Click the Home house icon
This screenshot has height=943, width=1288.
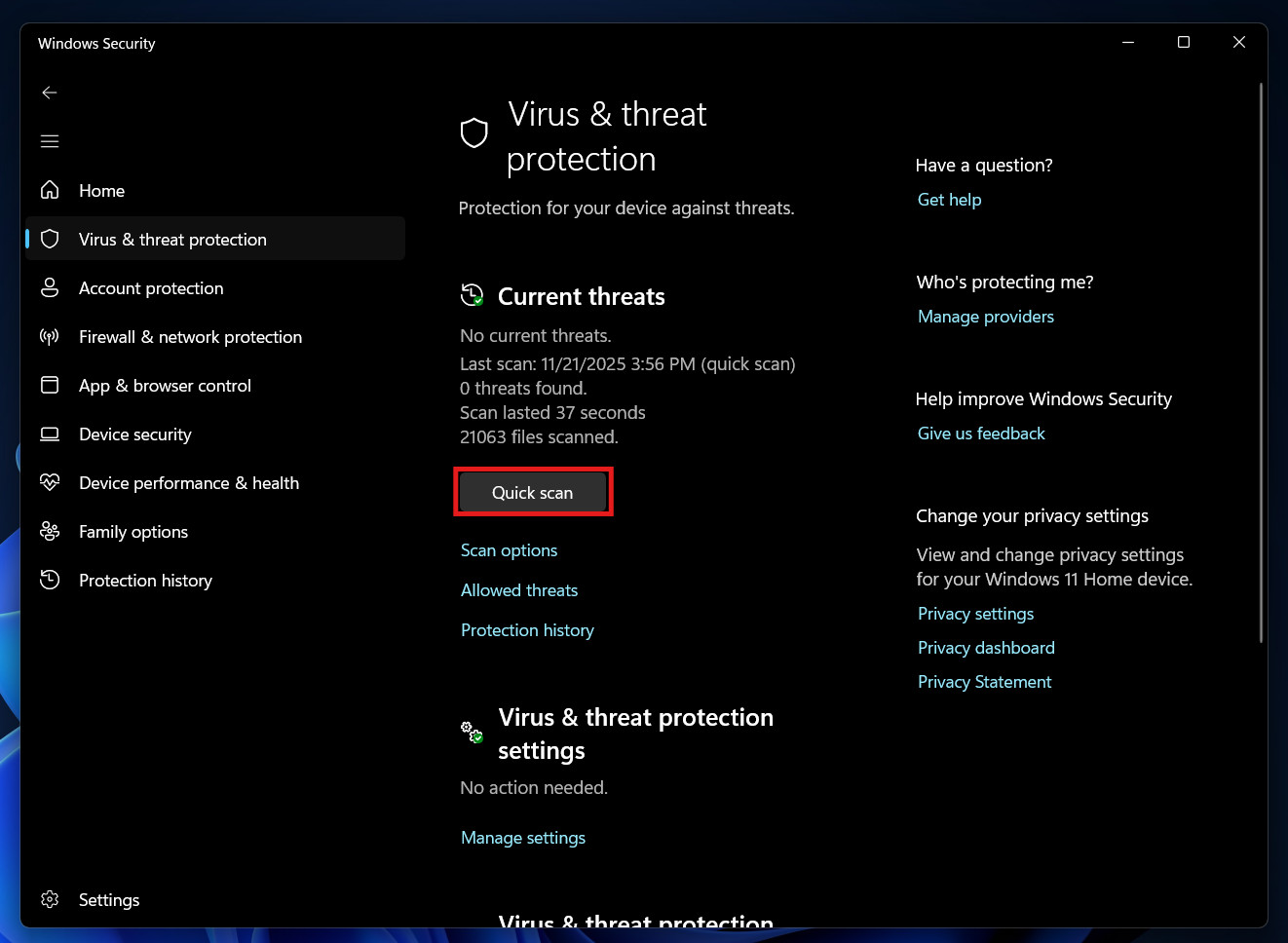[x=50, y=190]
